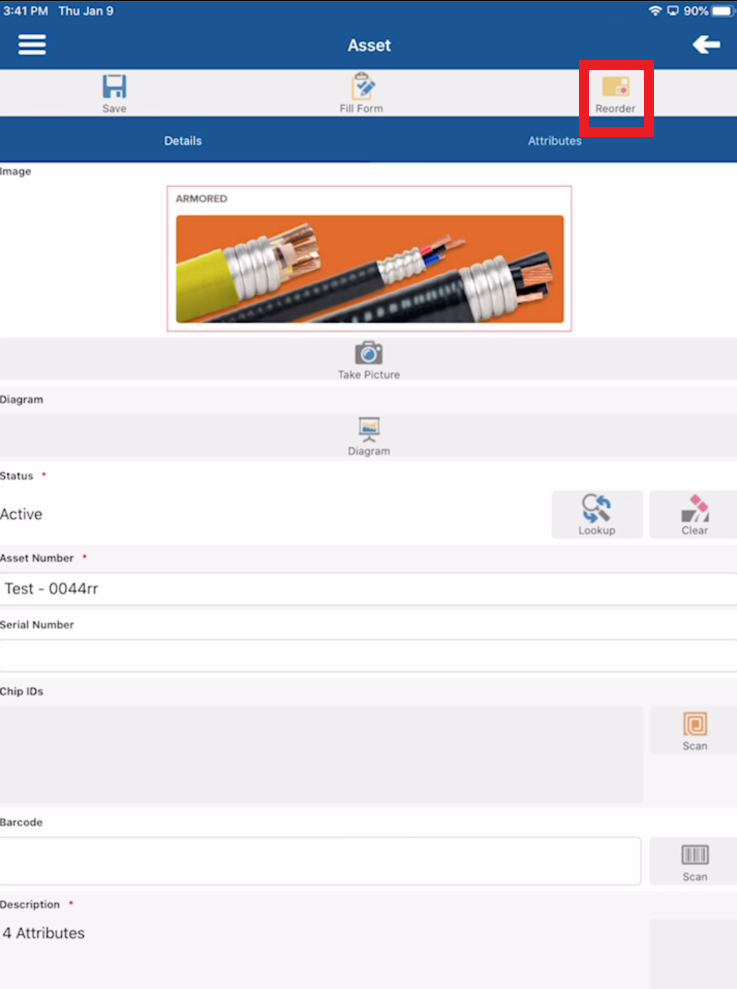The image size is (737, 989).
Task: Focus the Serial Number field
Action: 368,655
